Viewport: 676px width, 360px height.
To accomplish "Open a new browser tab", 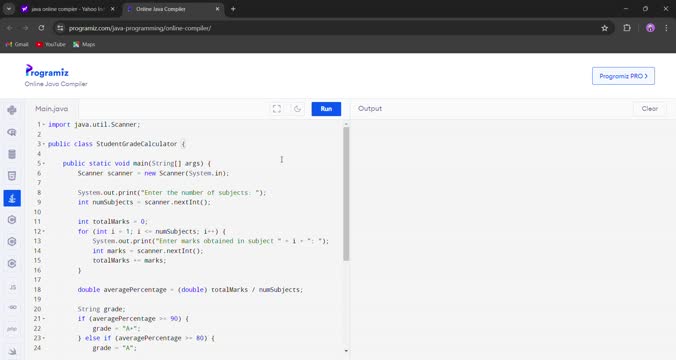I will pyautogui.click(x=233, y=9).
